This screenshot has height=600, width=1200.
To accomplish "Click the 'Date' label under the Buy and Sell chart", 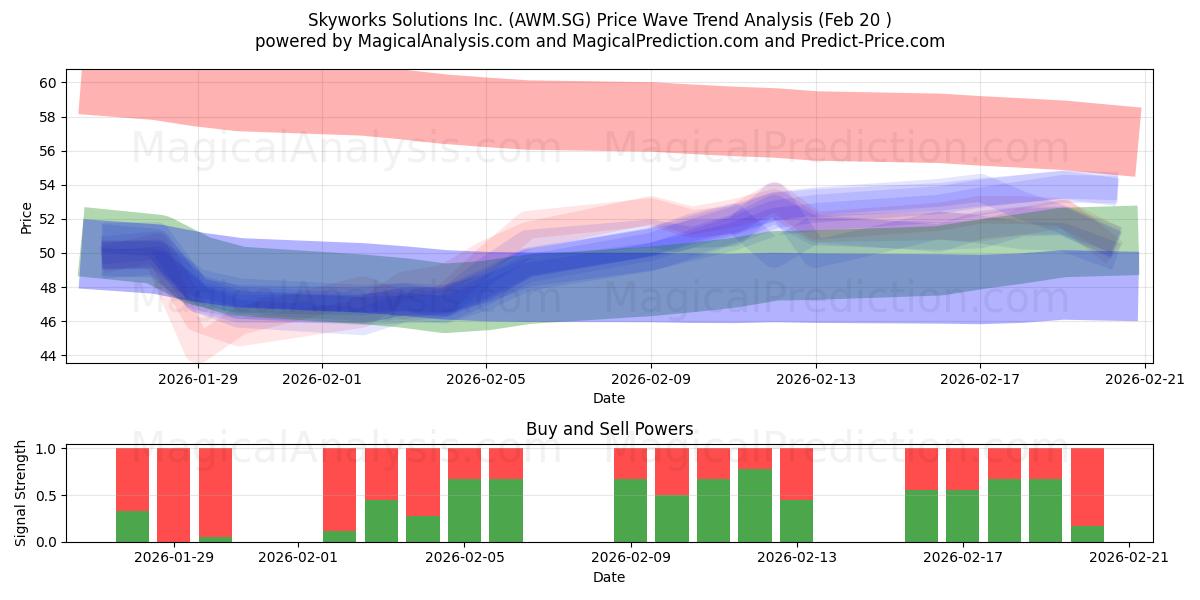I will (x=609, y=577).
